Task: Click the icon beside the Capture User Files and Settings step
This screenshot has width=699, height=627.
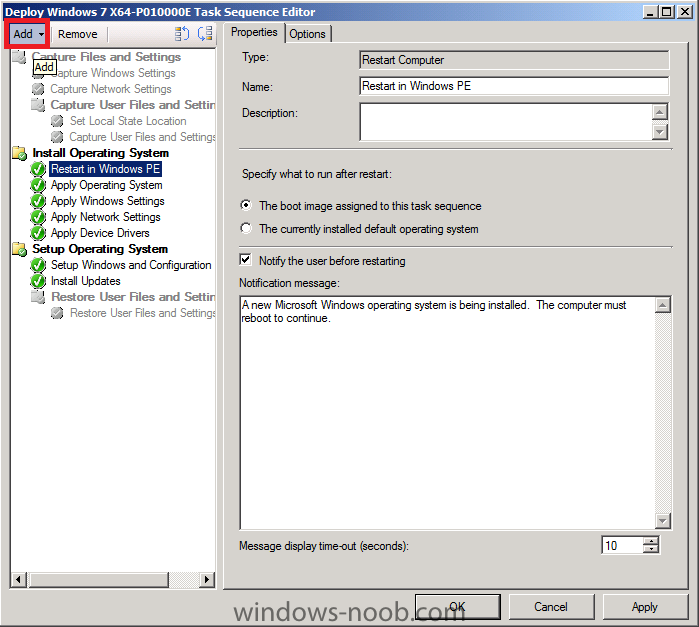Action: (x=57, y=137)
